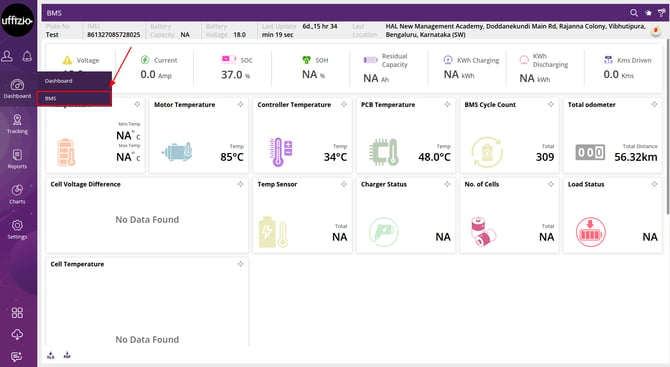Click the move handle on Load Status card
The image size is (670, 367).
654,184
